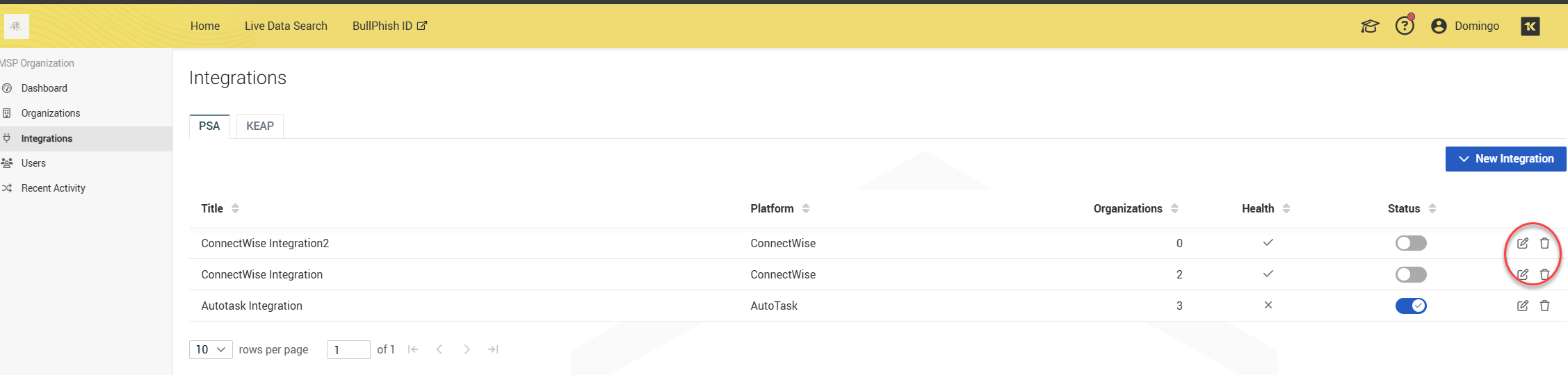
Task: Edit the ConnectWise Integration2 row
Action: (x=1522, y=243)
